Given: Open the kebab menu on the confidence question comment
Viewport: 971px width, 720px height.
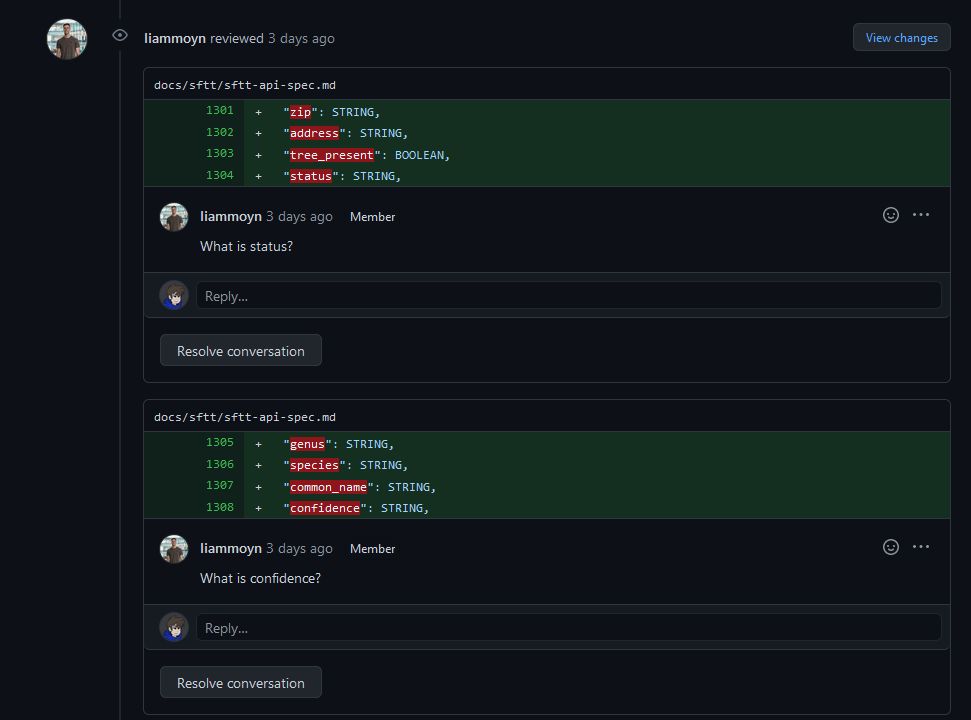Looking at the screenshot, I should coord(920,546).
